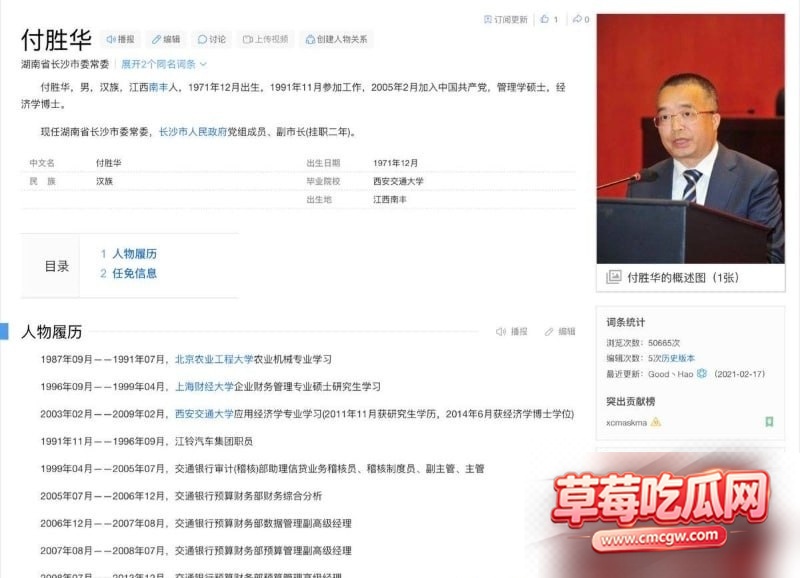Open the 南丰 link in the intro

pyautogui.click(x=159, y=88)
